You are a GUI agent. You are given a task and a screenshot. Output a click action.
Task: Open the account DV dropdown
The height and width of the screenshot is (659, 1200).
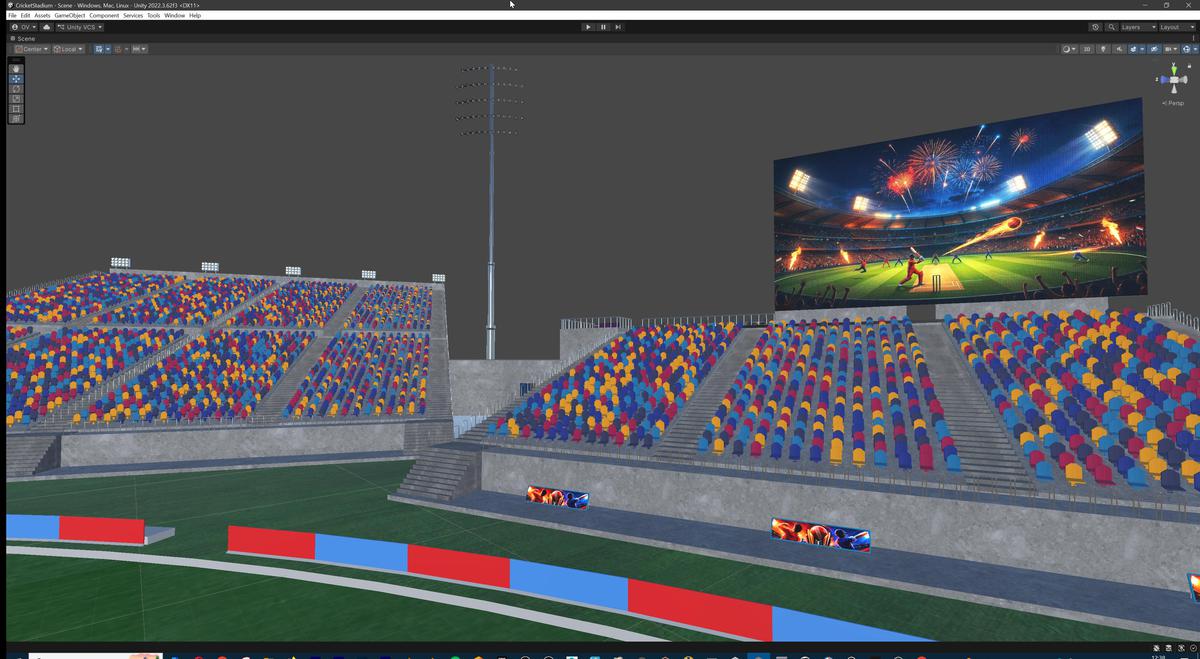(23, 27)
